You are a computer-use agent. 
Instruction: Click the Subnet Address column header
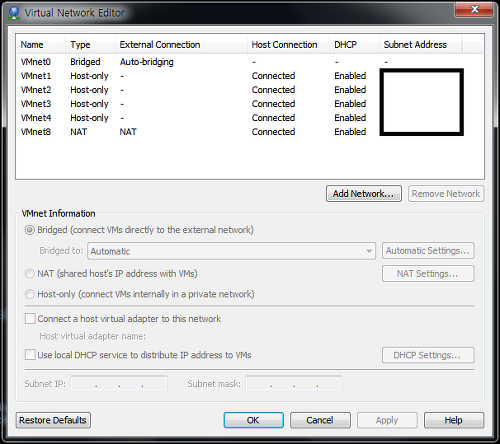point(421,45)
